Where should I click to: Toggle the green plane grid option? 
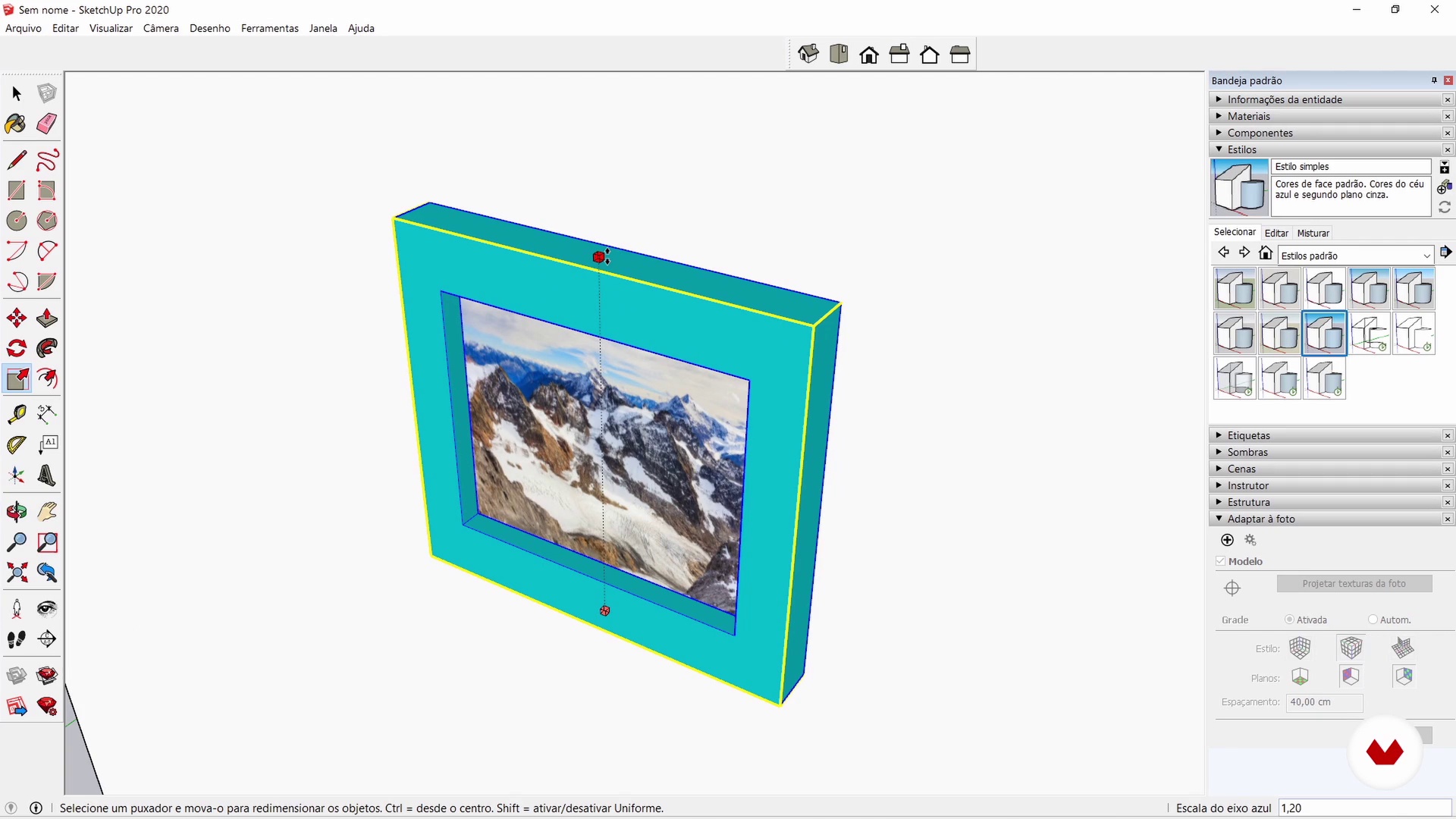pos(1300,676)
